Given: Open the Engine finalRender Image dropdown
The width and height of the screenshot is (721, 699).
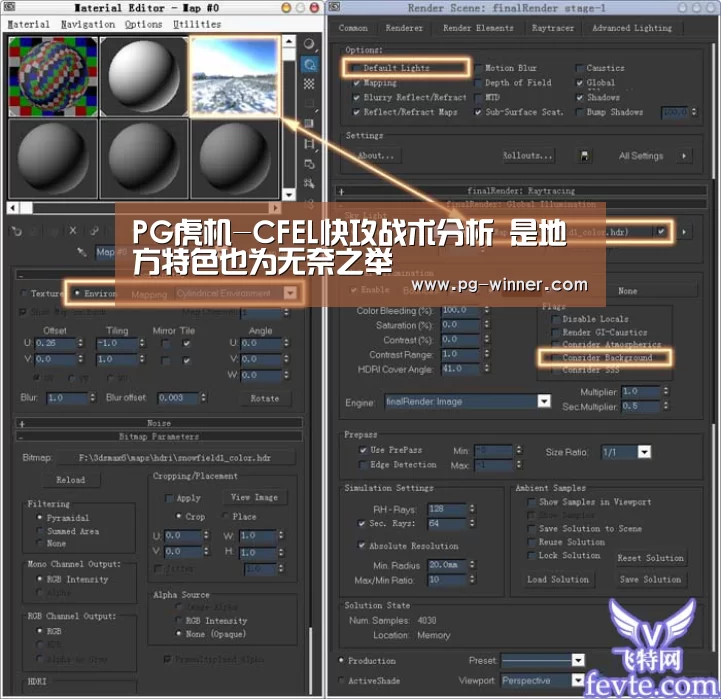Looking at the screenshot, I should click(x=544, y=401).
